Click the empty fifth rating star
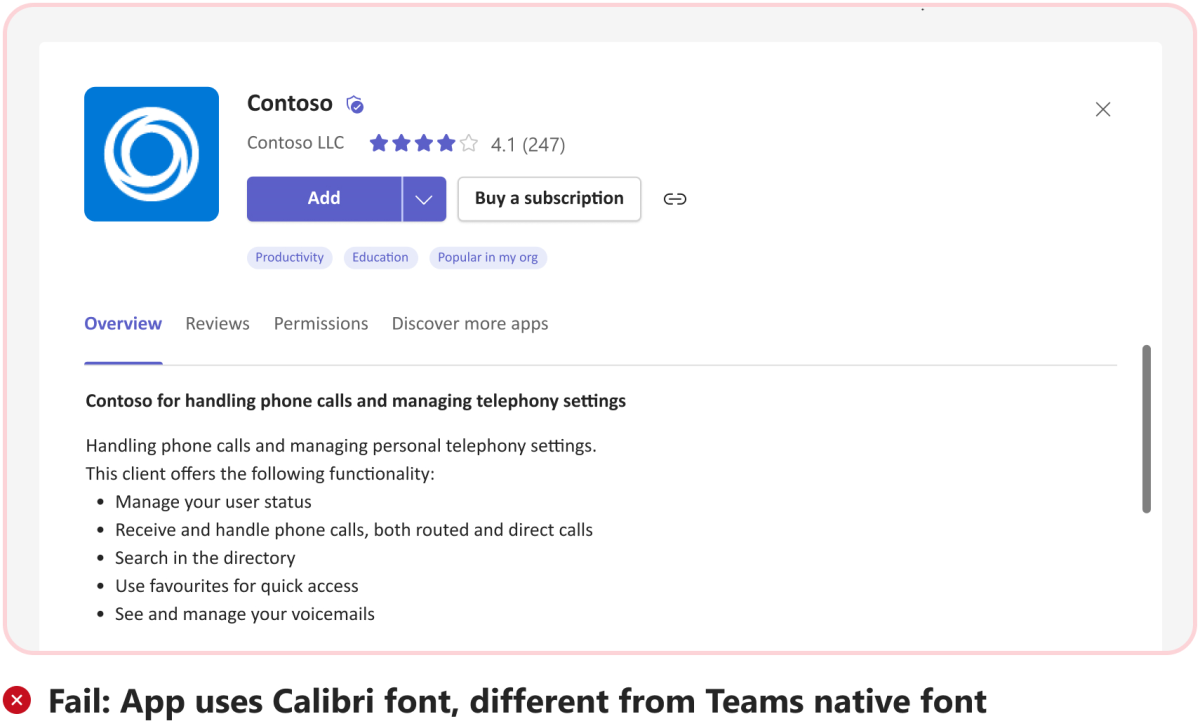1200x721 pixels. (468, 143)
